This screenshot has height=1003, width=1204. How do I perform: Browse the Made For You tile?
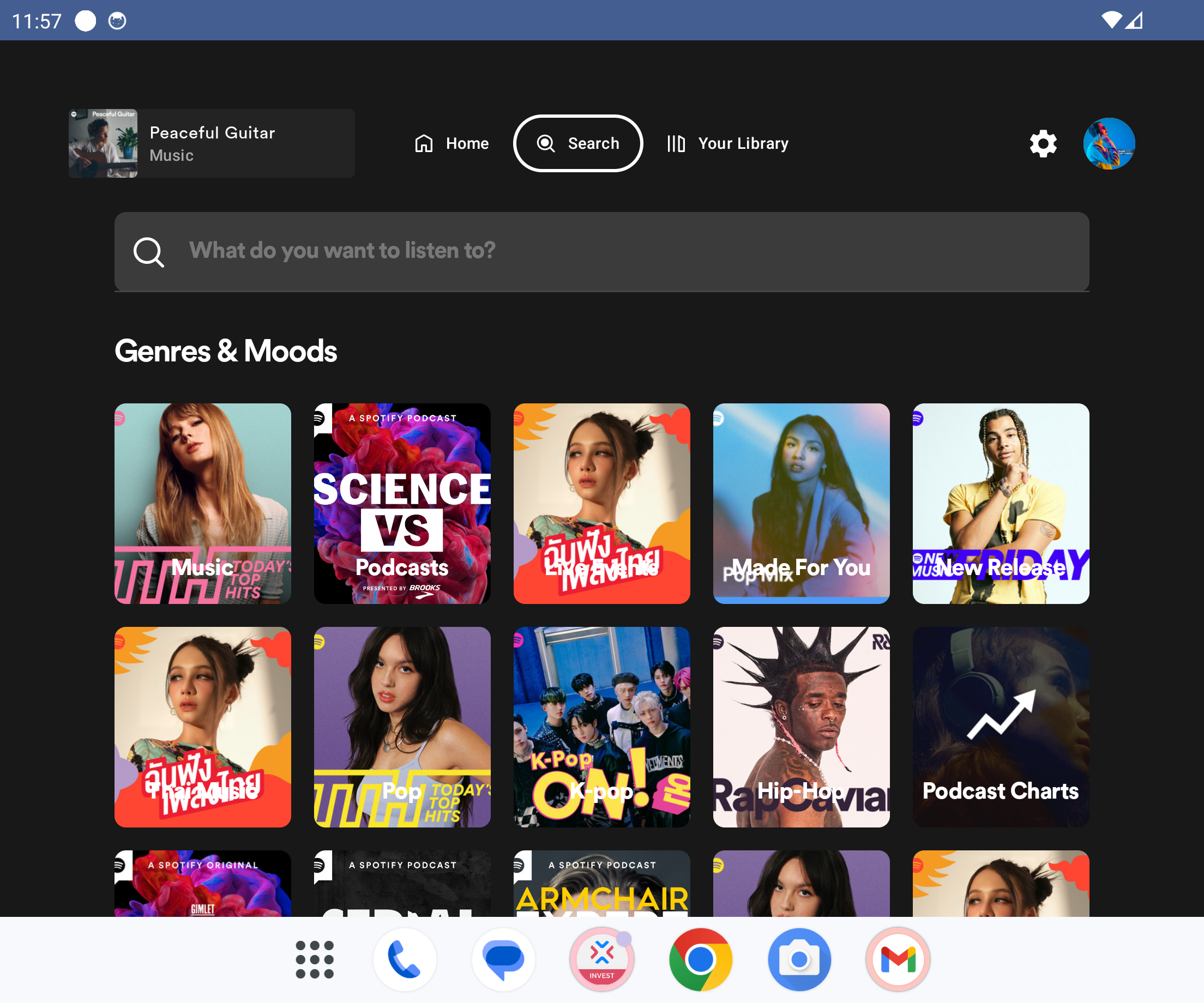tap(801, 503)
